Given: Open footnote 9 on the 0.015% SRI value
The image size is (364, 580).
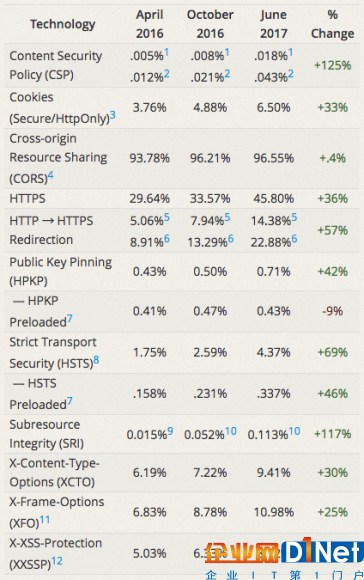Looking at the screenshot, I should pyautogui.click(x=170, y=431).
